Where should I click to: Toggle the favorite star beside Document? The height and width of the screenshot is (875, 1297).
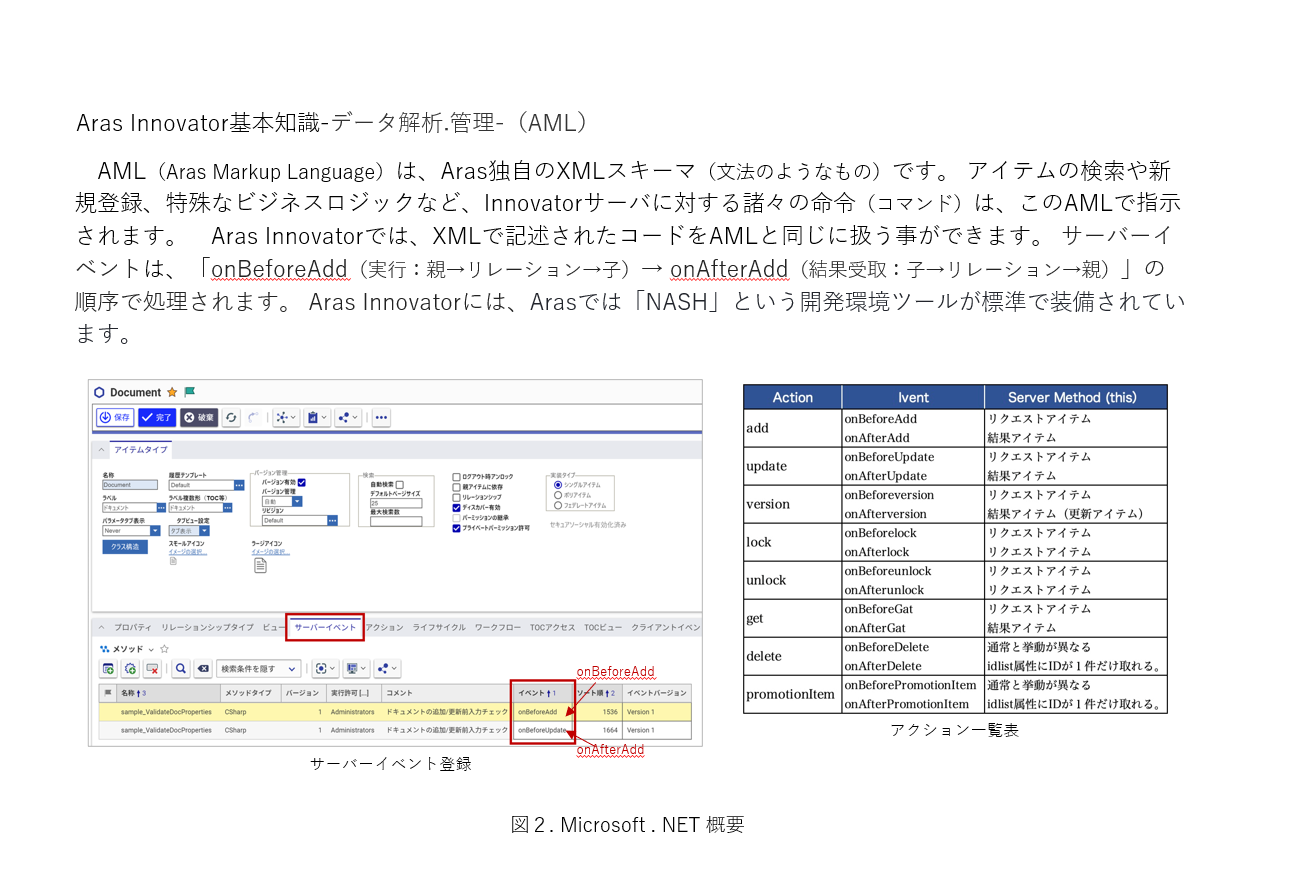tap(172, 392)
